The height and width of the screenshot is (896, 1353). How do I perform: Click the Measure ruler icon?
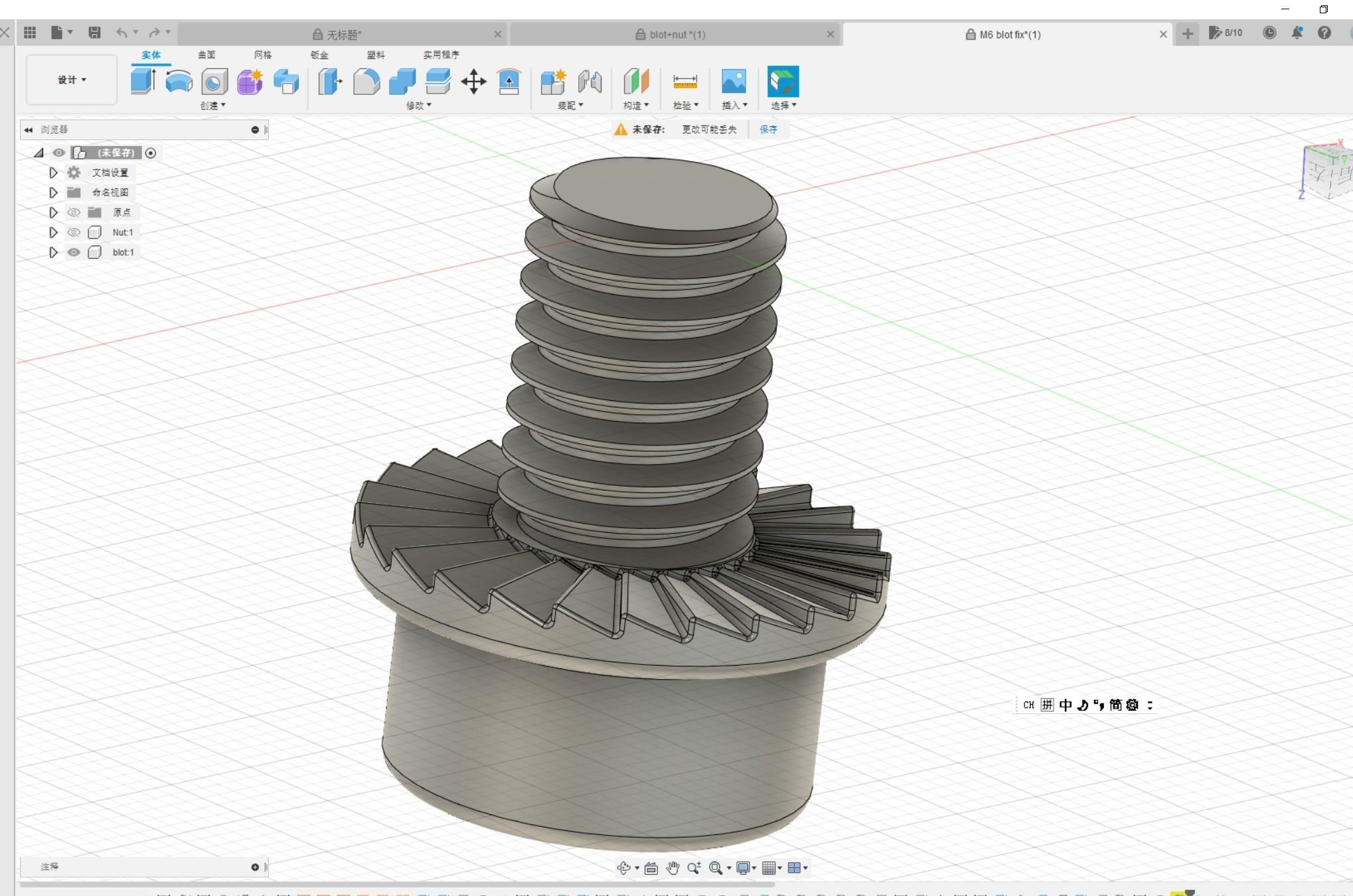click(685, 82)
